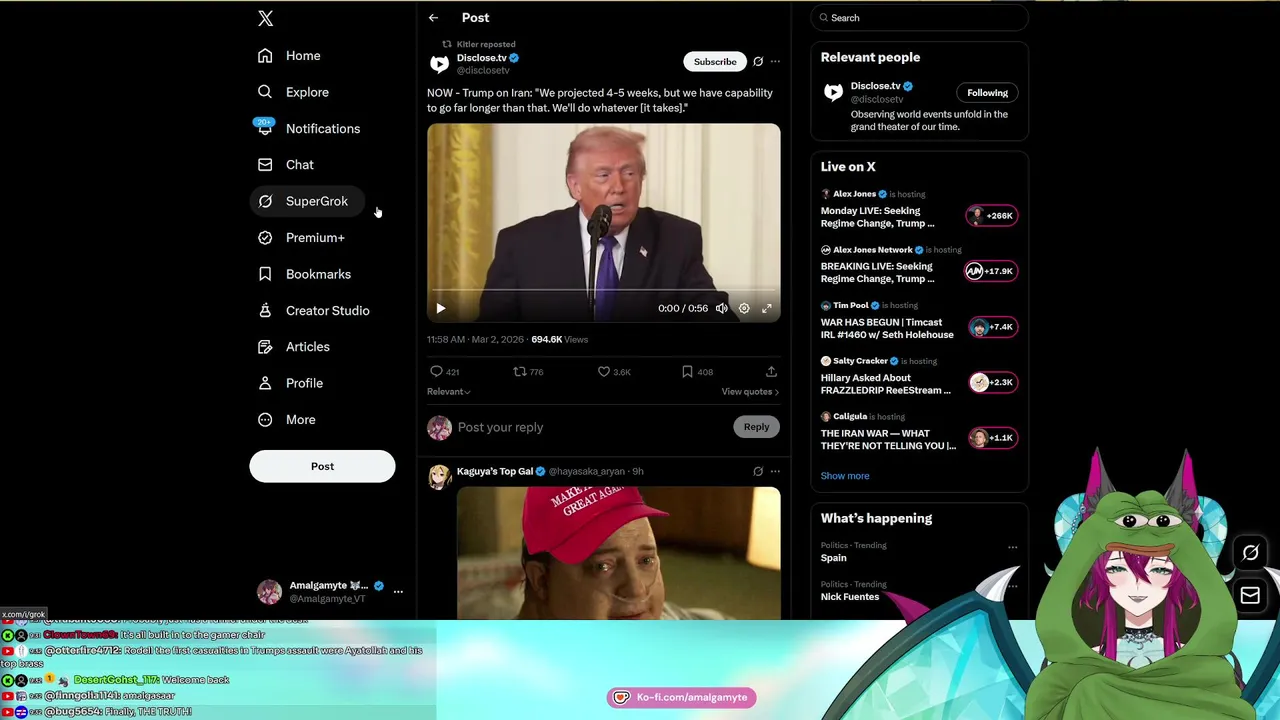Viewport: 1280px width, 720px height.
Task: Open Caligula THE IRAN WAR stream
Action: (888, 440)
